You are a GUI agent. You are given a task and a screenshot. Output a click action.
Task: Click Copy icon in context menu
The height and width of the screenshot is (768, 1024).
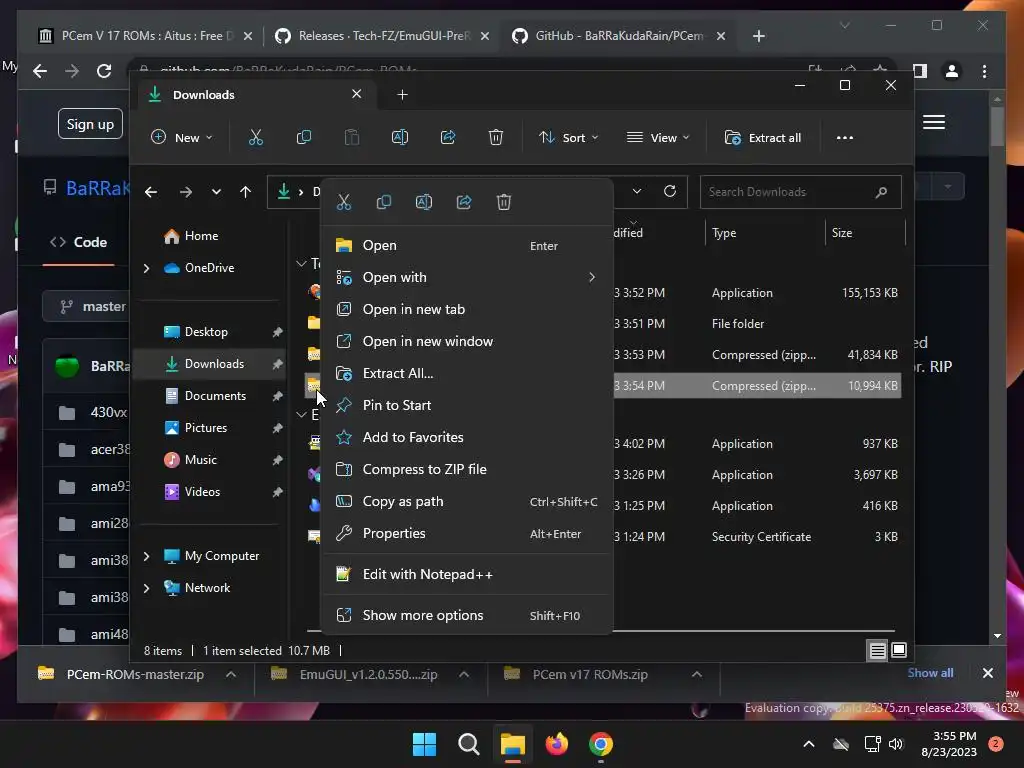coord(384,202)
